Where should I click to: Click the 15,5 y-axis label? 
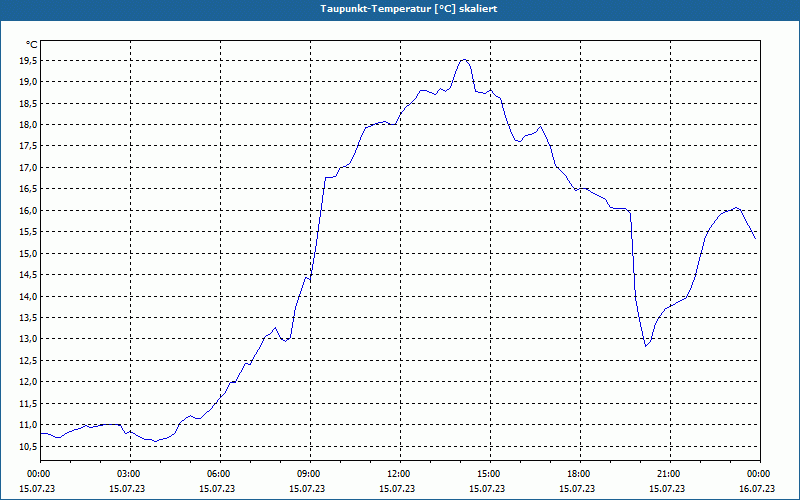tap(28, 232)
